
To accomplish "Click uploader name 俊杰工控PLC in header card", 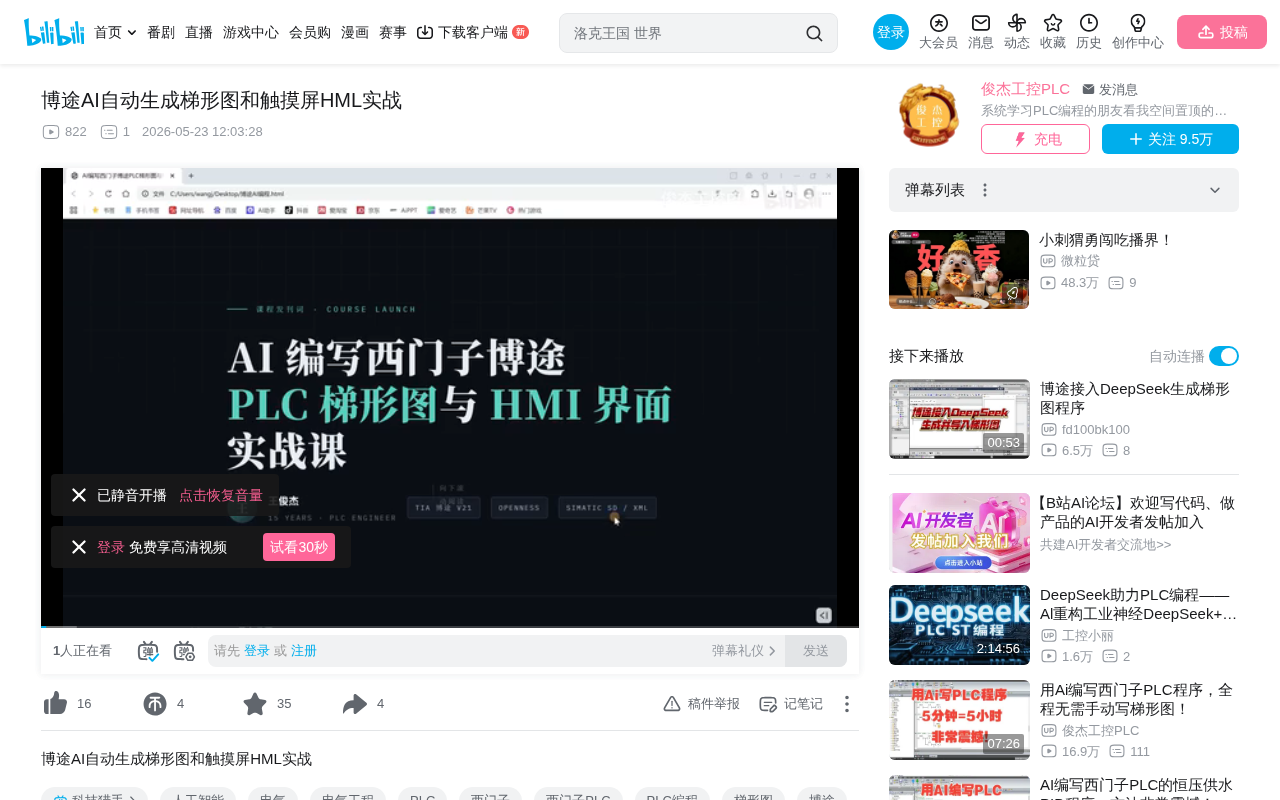I will point(1025,89).
